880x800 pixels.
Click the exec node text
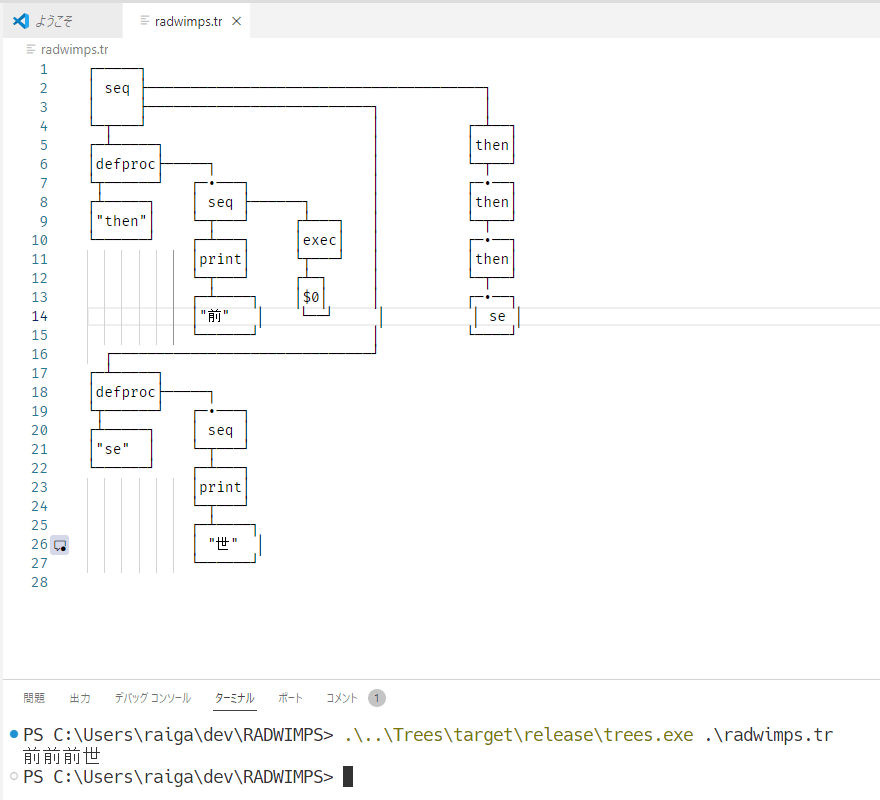[x=319, y=240]
